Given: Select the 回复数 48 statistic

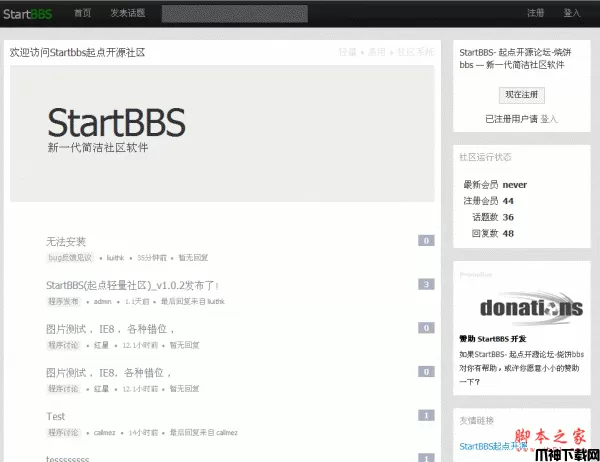Looking at the screenshot, I should tap(493, 233).
